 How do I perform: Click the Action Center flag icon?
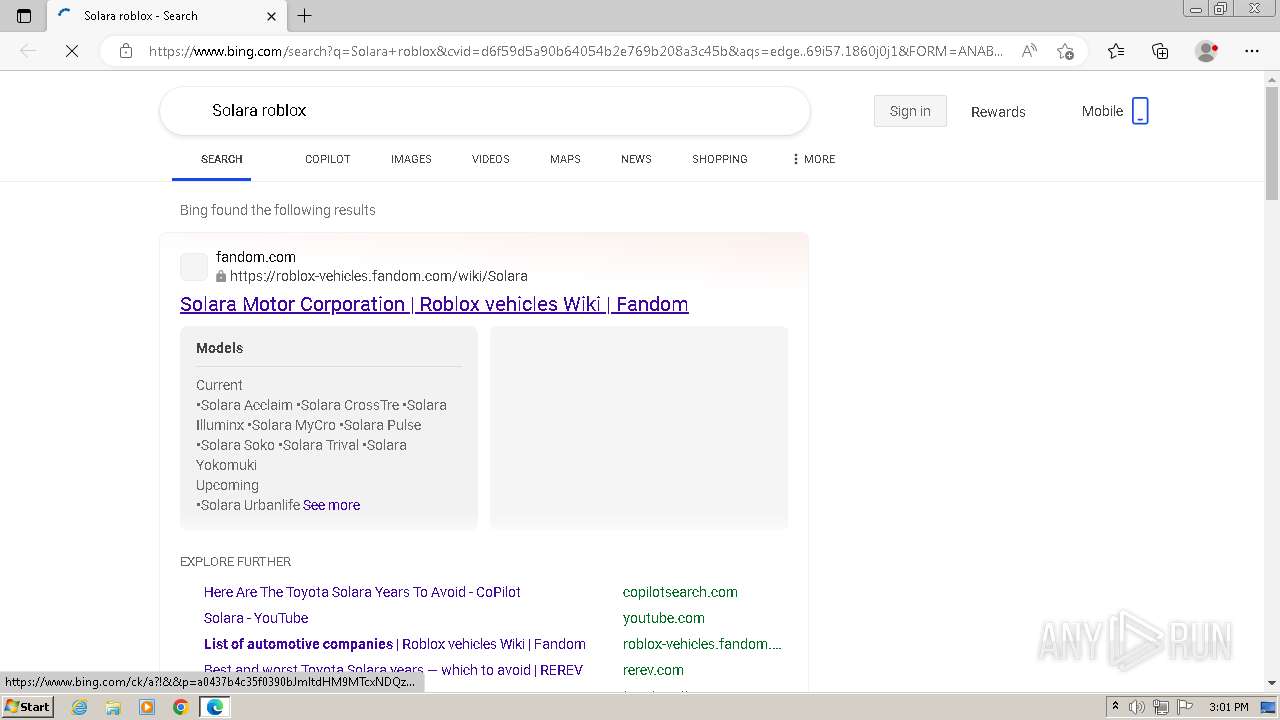[1184, 707]
